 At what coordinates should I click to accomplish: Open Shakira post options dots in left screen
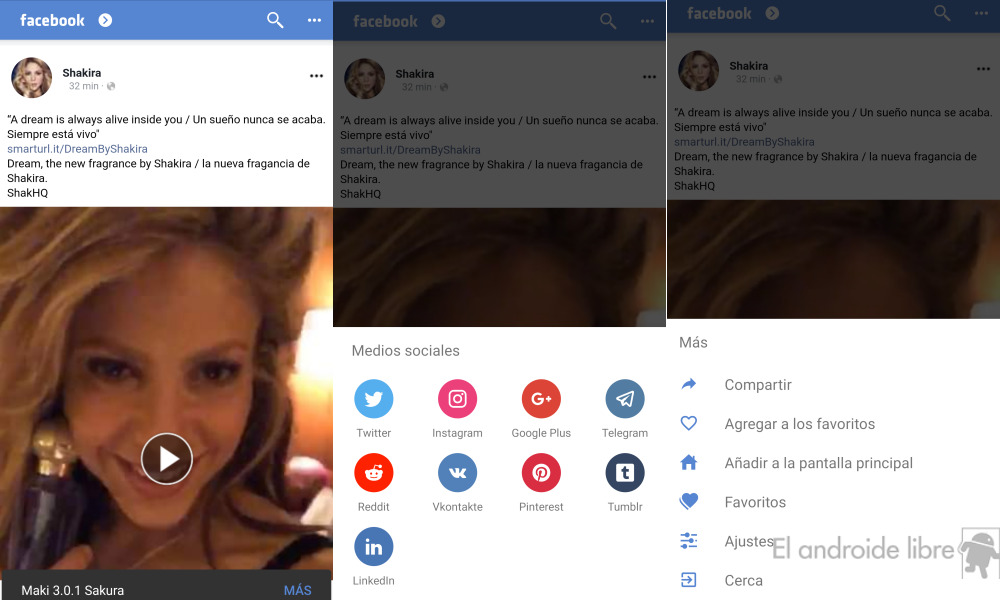point(316,76)
